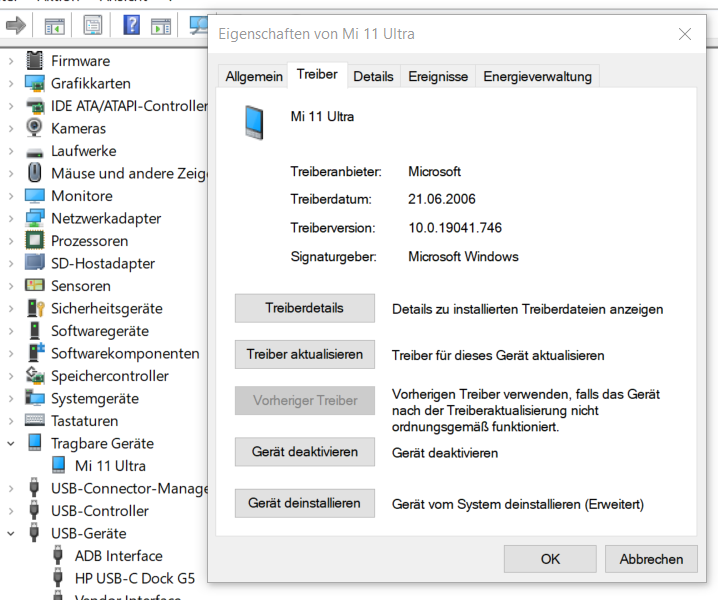Open the properties sheet toolbar icon
718x600 pixels.
pyautogui.click(x=92, y=25)
